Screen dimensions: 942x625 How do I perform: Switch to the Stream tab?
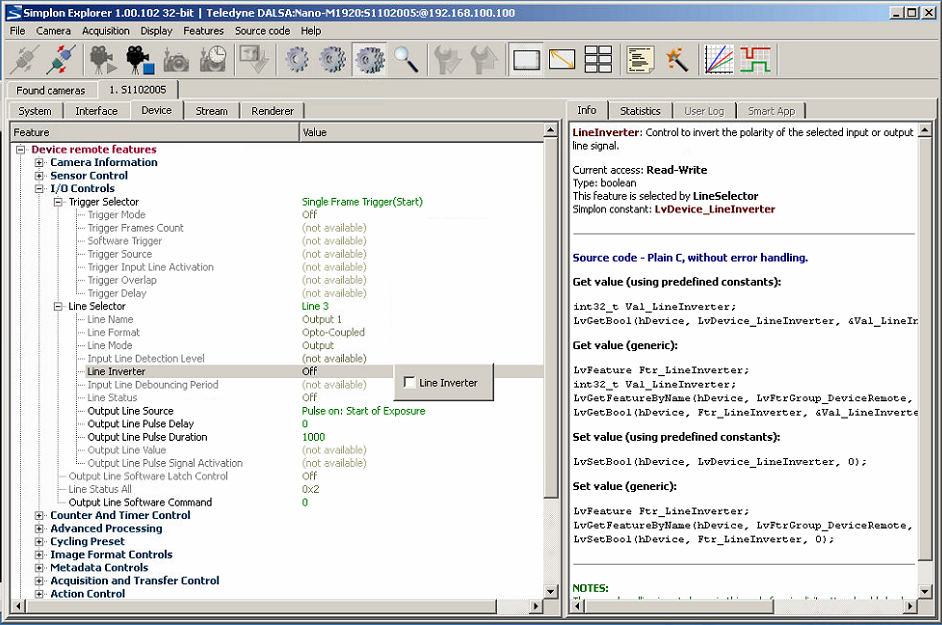(211, 111)
